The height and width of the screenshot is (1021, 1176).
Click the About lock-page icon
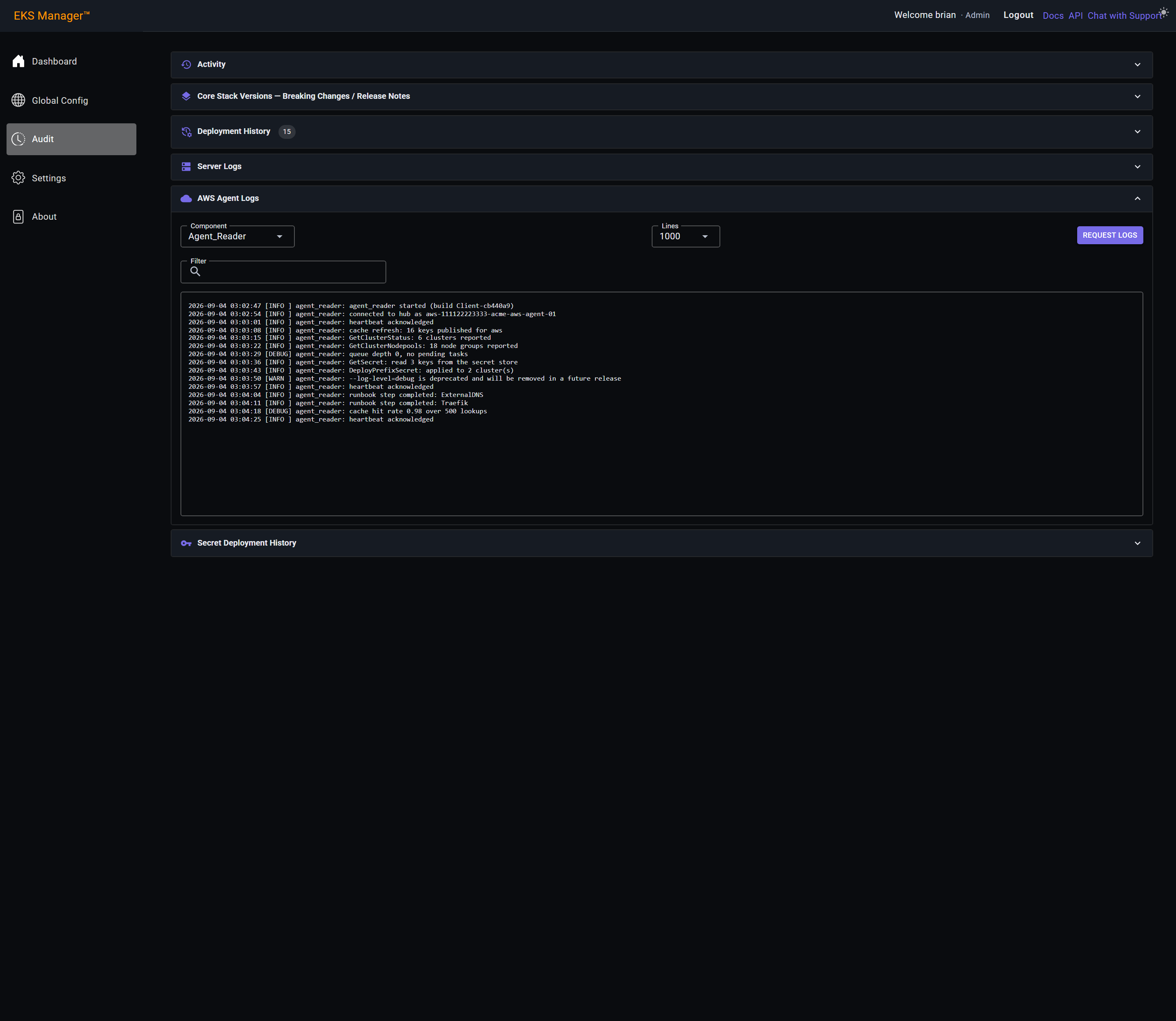18,216
